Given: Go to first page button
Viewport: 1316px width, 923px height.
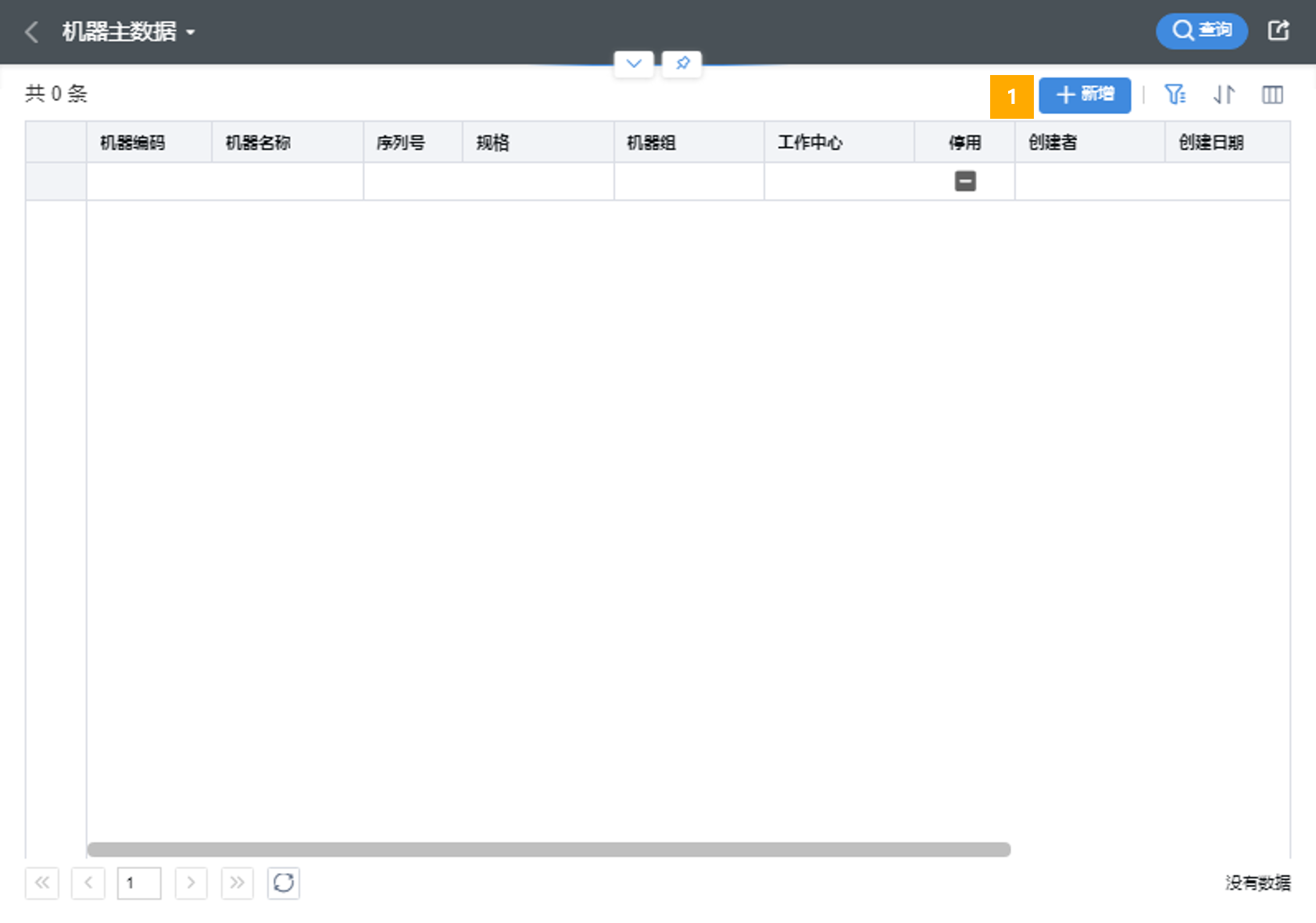Looking at the screenshot, I should tap(42, 883).
